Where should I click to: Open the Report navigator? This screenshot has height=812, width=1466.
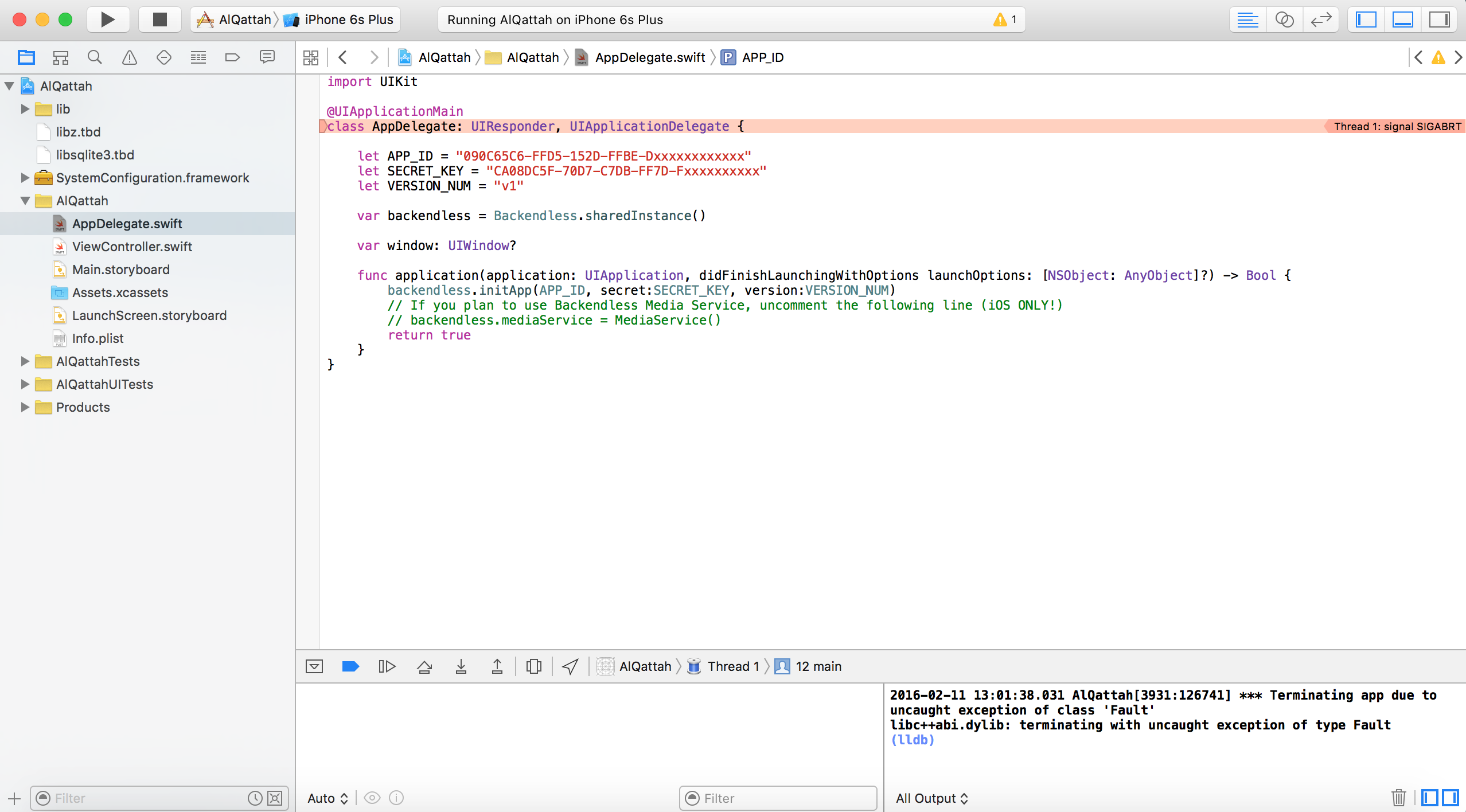(x=267, y=57)
